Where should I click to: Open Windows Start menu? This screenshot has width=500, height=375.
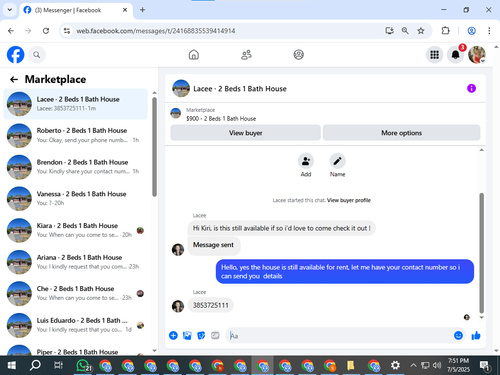(x=12, y=365)
